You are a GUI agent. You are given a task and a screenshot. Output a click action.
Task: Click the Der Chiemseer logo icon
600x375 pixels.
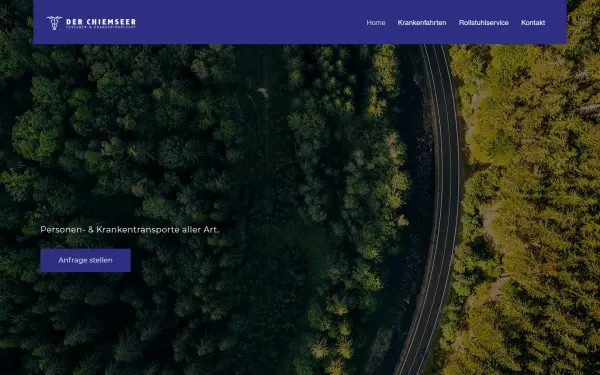click(x=54, y=23)
